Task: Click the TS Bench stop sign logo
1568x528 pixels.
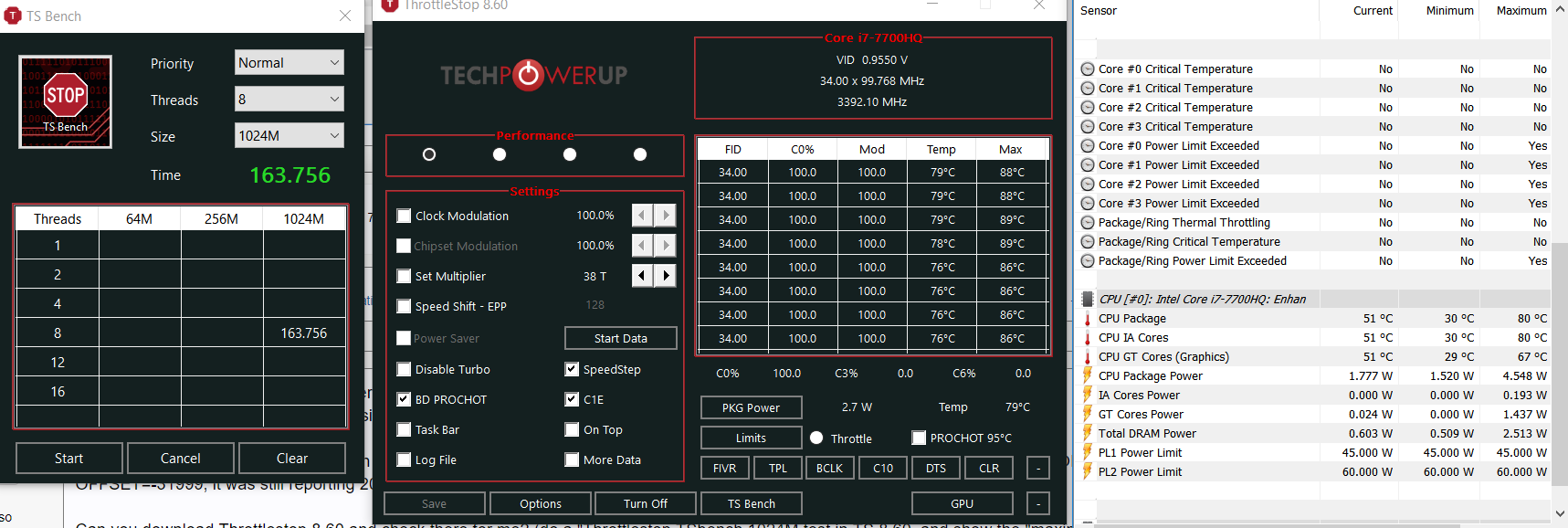Action: [x=66, y=101]
